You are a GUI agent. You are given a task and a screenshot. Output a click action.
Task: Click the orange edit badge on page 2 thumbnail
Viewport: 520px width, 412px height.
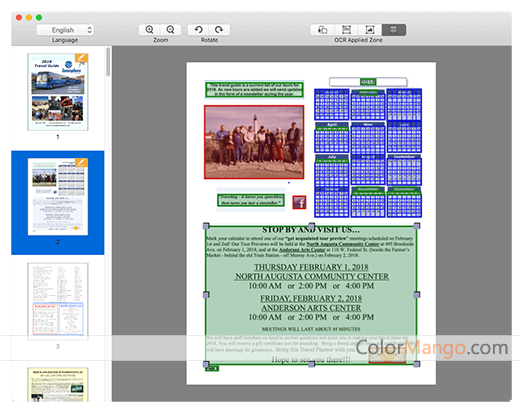(x=81, y=163)
